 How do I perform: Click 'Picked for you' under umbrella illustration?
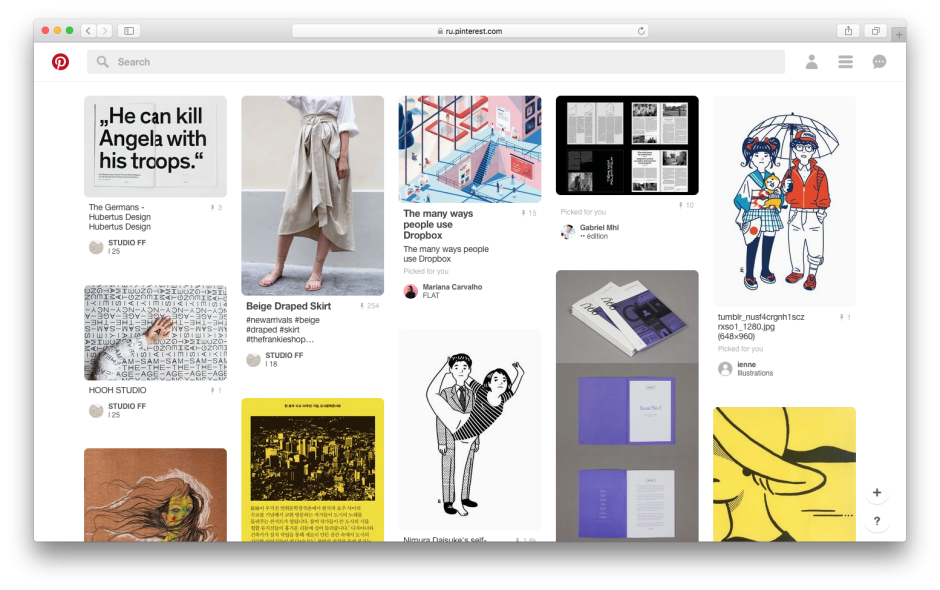tap(740, 349)
